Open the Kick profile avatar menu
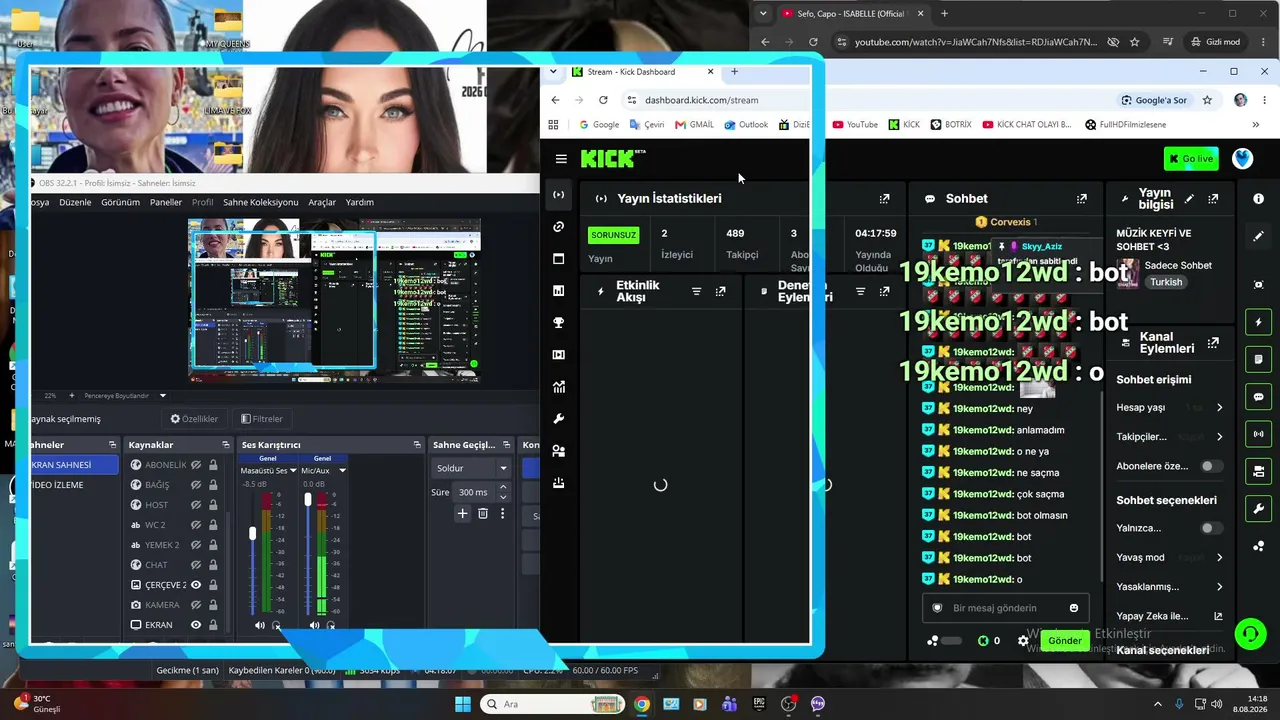1280x720 pixels. [1242, 159]
